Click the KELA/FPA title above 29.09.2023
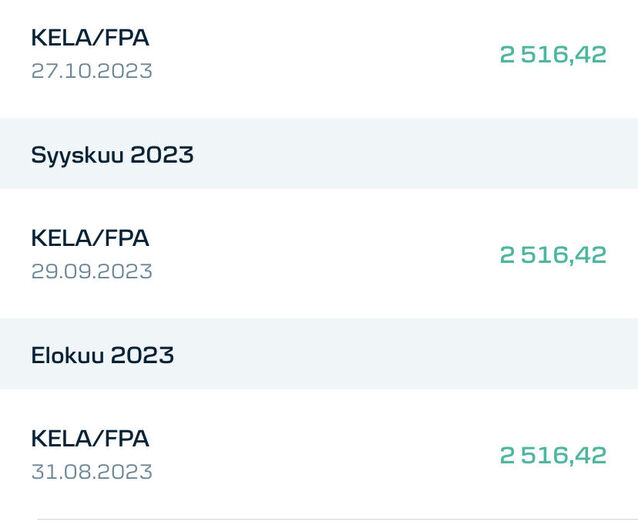 coord(90,238)
